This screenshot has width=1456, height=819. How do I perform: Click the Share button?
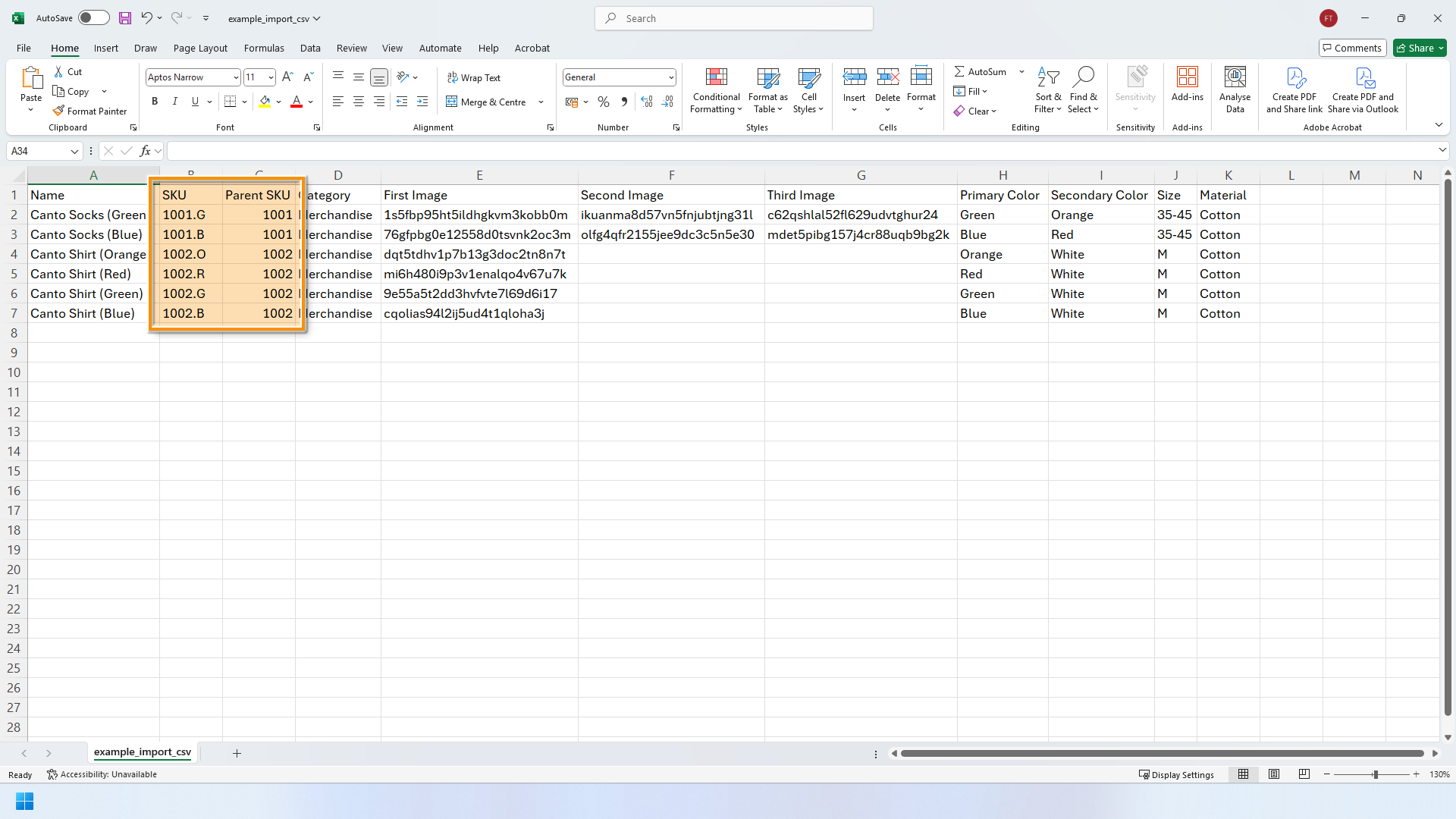[x=1420, y=48]
